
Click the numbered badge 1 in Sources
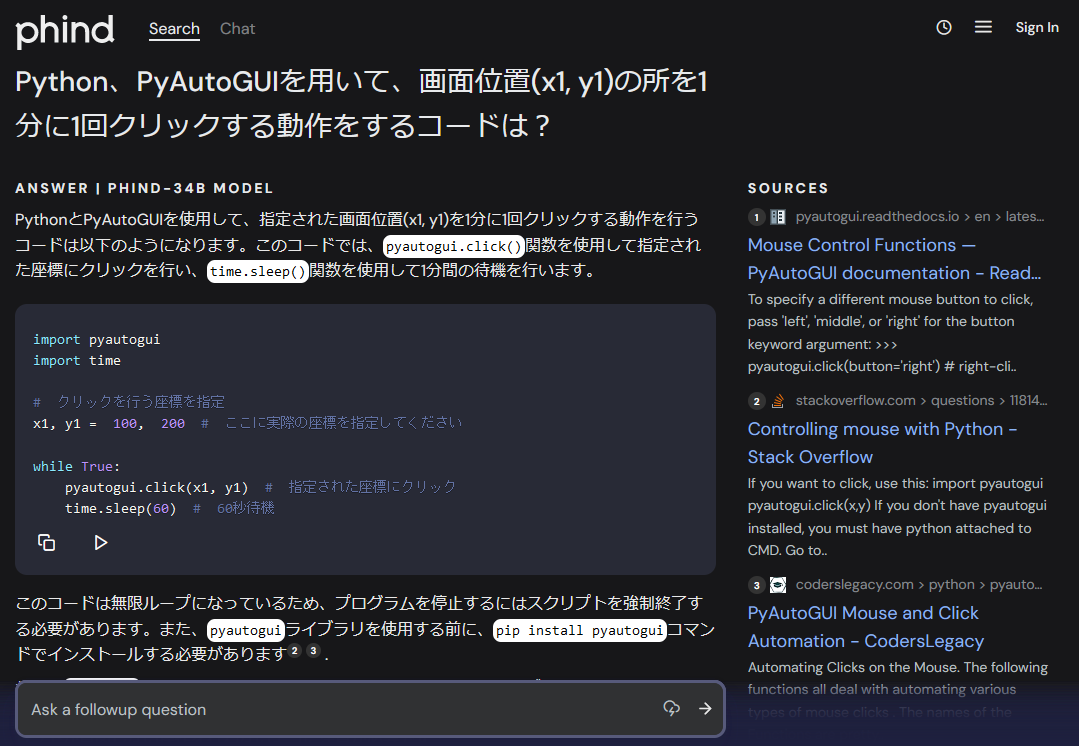tap(756, 215)
